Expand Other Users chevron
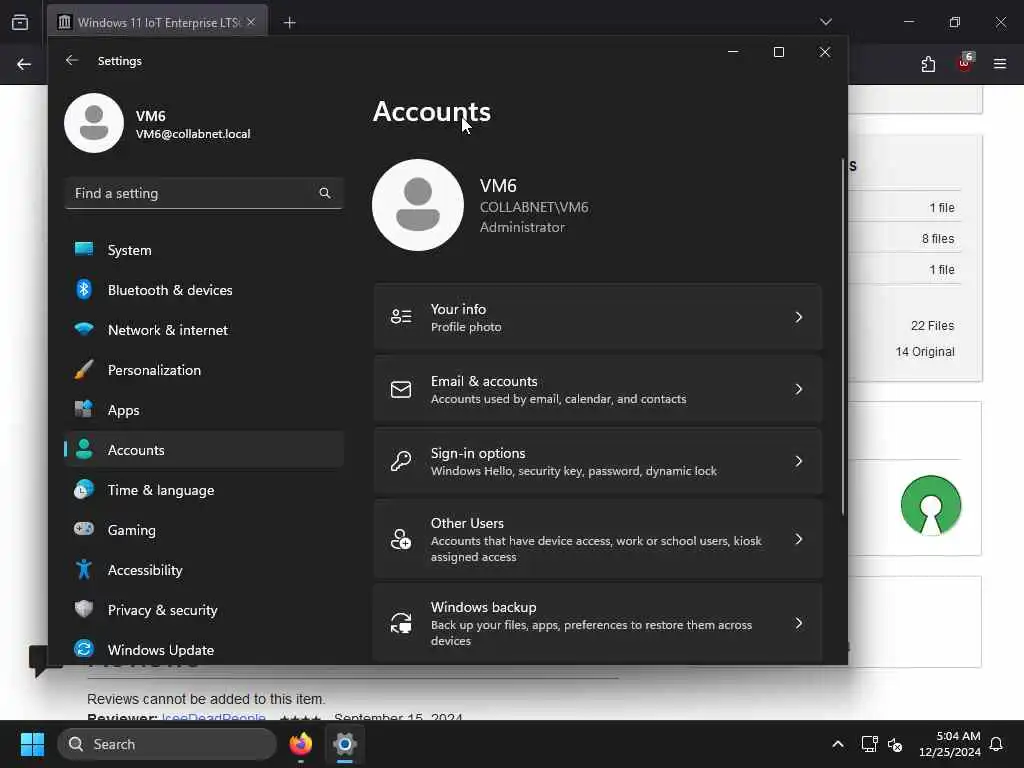The image size is (1024, 768). pos(799,539)
